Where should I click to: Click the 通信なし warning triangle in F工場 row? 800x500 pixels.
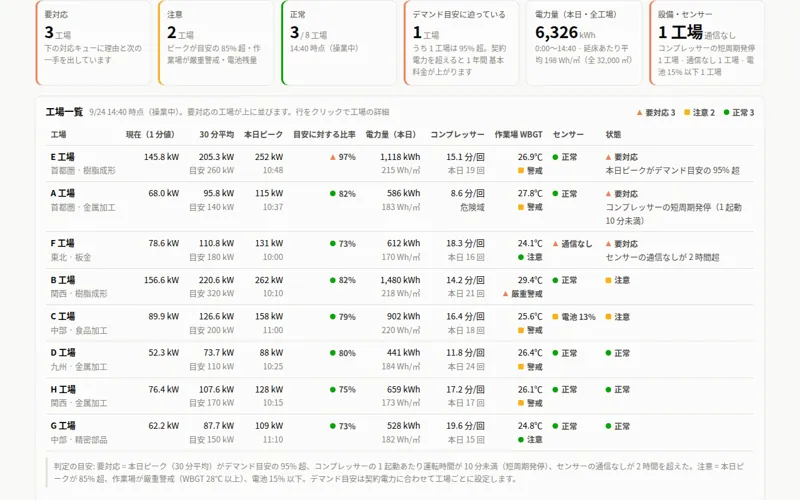555,244
